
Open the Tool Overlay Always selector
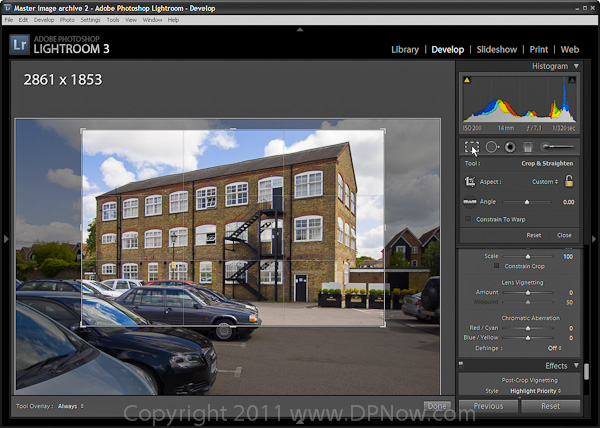(70, 406)
